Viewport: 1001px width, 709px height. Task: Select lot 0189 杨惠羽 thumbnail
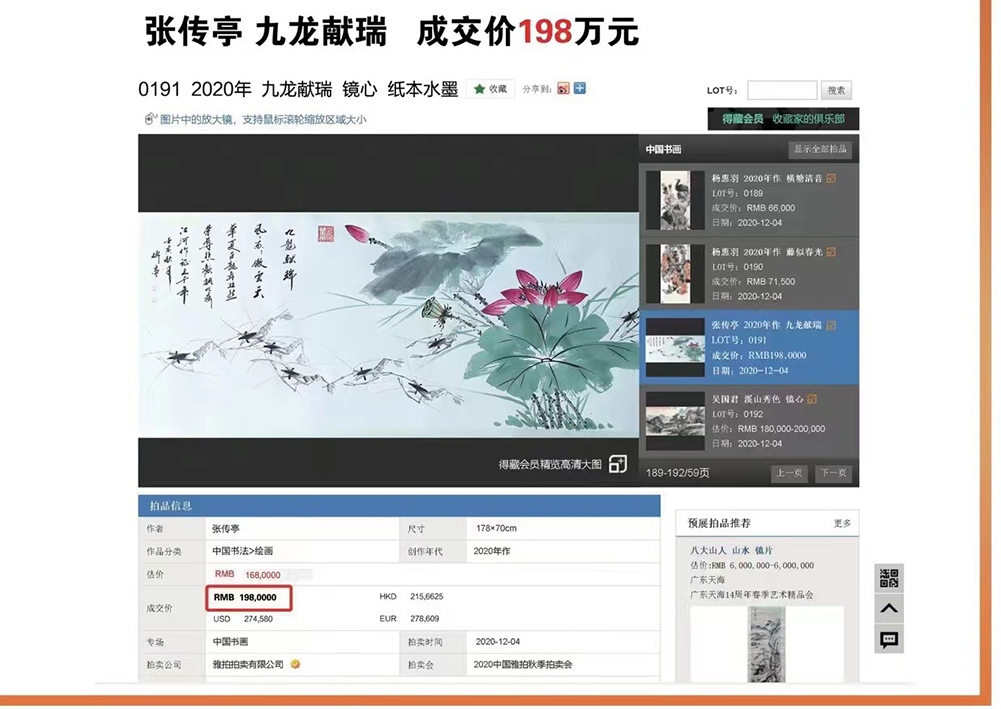click(667, 200)
